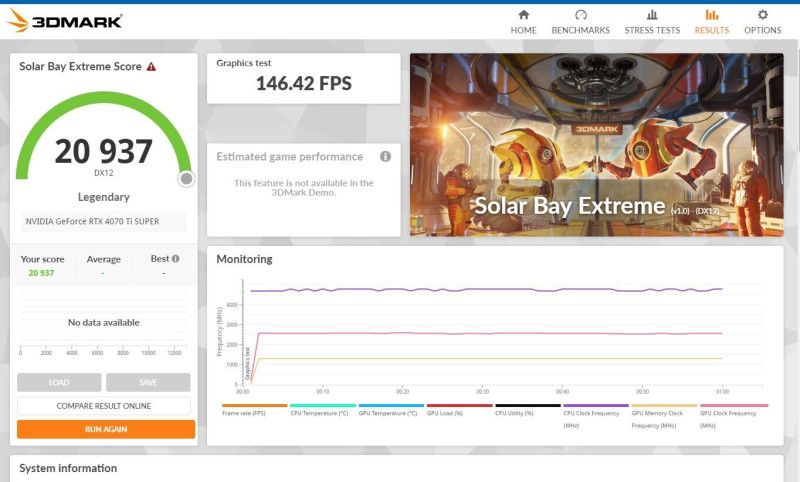Click the LOAD button
Viewport: 800px width, 482px height.
tap(59, 382)
